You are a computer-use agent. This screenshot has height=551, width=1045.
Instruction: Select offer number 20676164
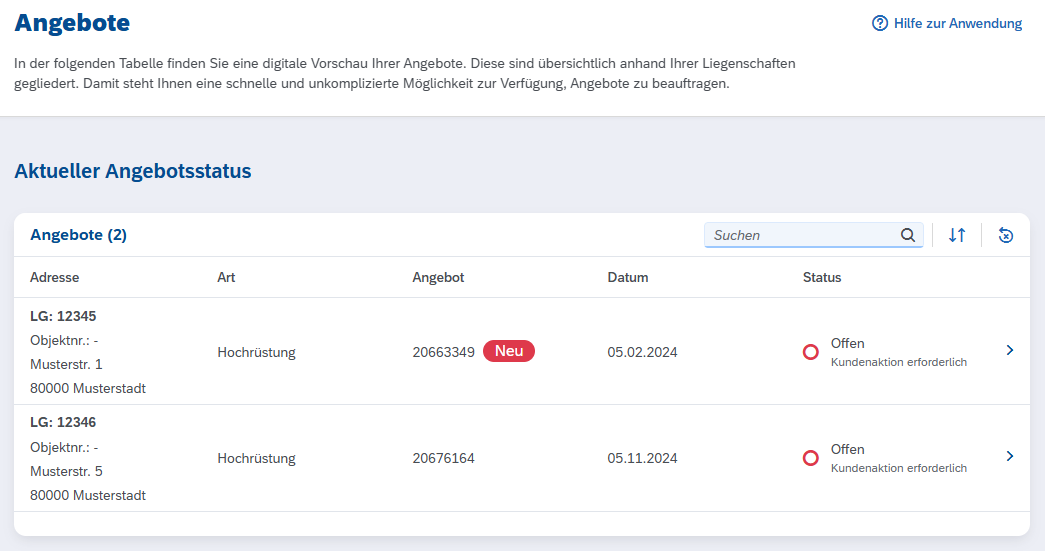click(443, 458)
